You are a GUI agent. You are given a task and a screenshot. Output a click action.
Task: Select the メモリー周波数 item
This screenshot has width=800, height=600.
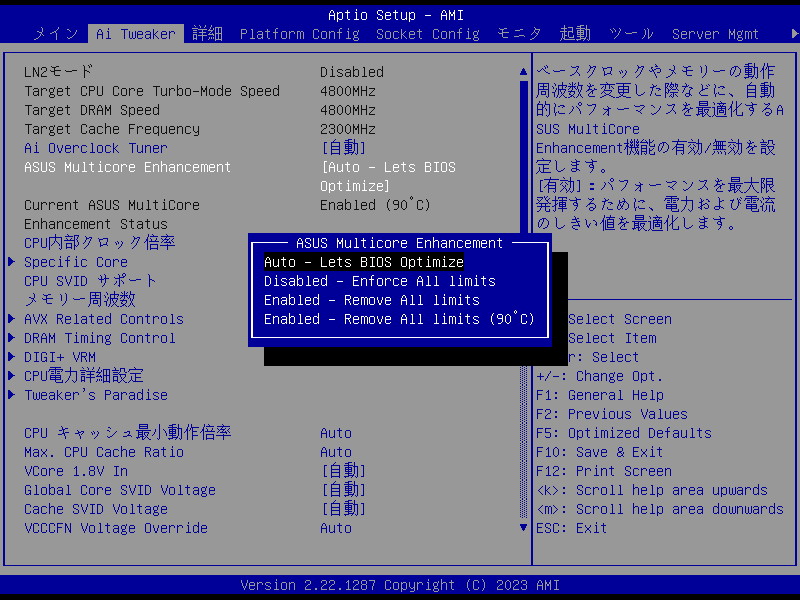pos(80,300)
